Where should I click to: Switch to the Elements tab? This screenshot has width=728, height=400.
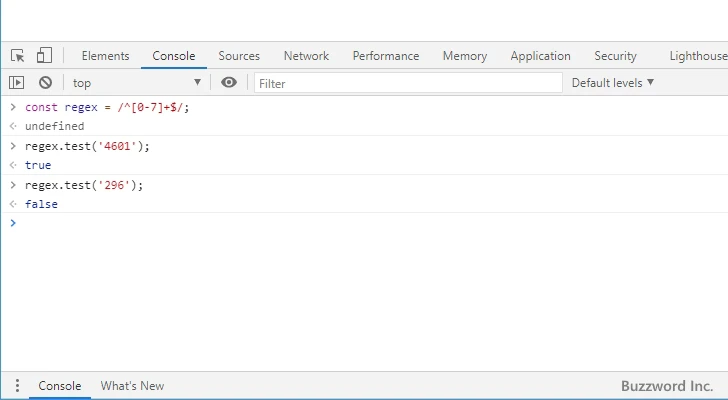pos(105,56)
